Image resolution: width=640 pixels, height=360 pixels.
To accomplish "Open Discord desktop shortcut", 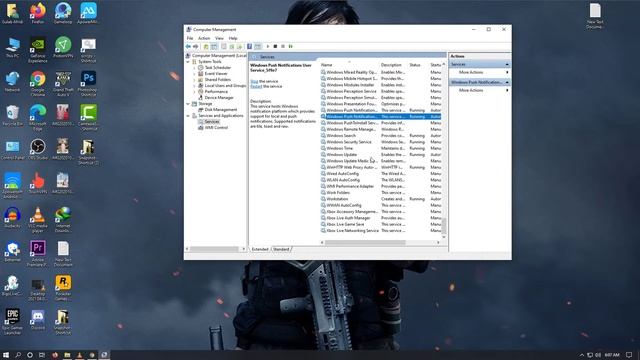I will (38, 320).
